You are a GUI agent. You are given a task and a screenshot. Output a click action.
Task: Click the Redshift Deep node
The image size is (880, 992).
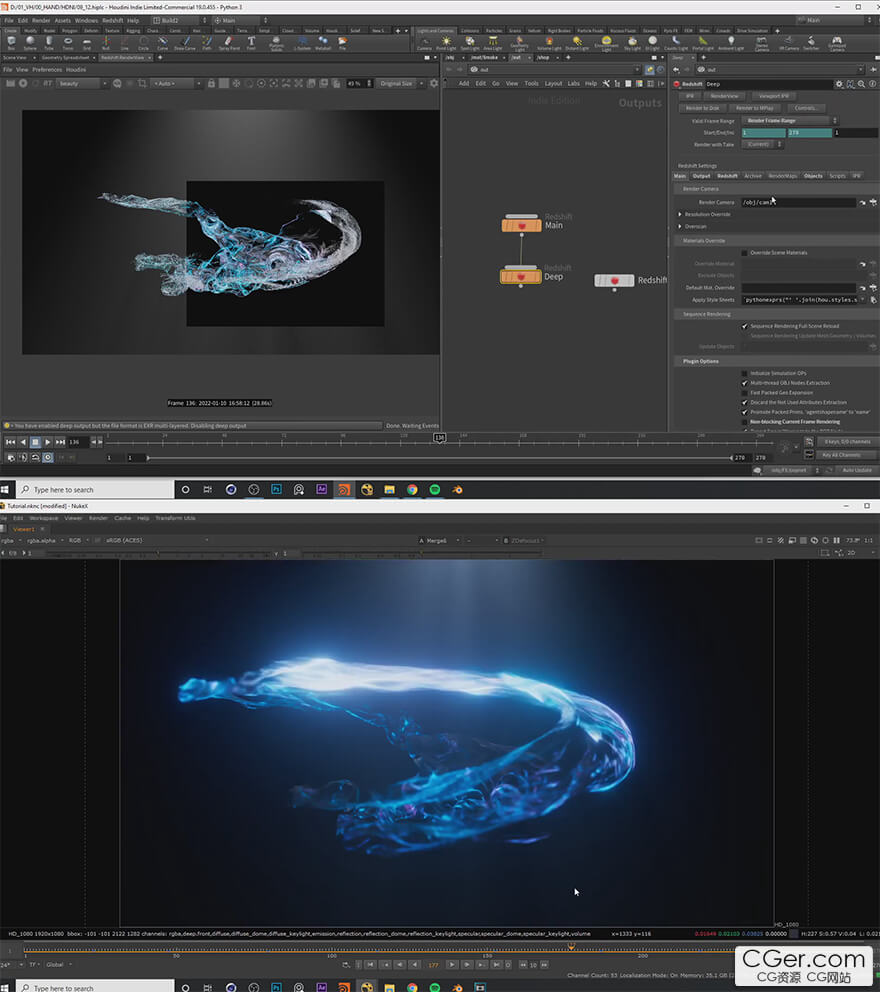(x=521, y=276)
